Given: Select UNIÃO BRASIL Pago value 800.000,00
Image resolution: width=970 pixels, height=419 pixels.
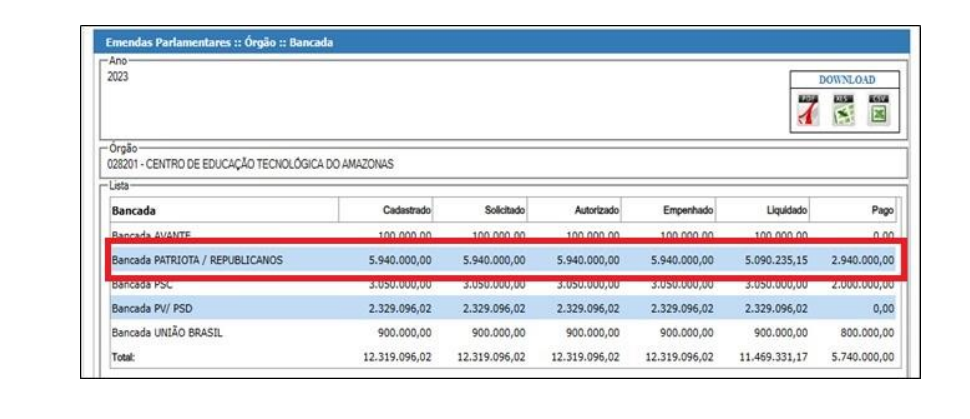Looking at the screenshot, I should tap(867, 333).
